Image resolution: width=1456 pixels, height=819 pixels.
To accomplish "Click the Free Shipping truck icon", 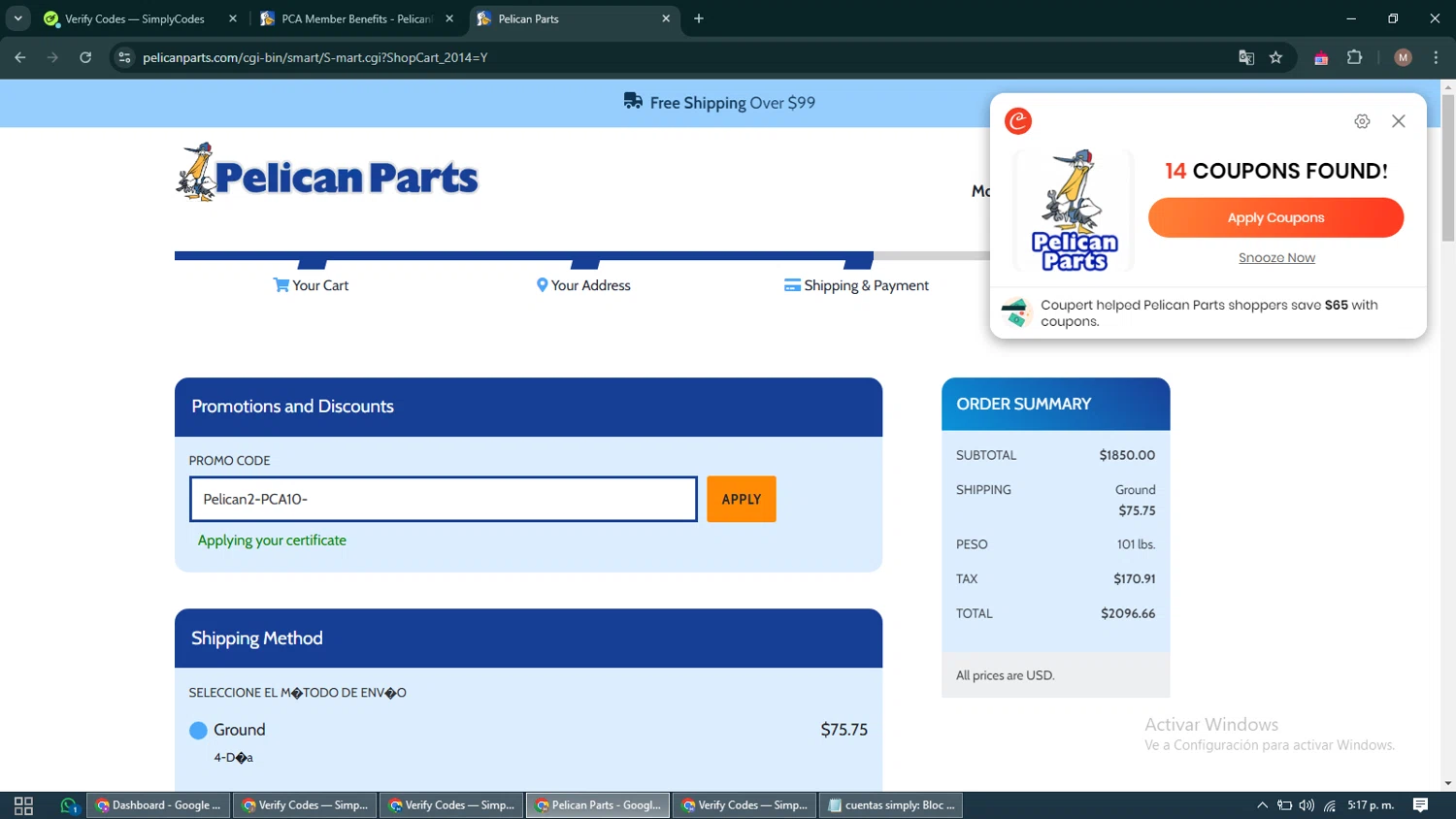I will tap(633, 101).
